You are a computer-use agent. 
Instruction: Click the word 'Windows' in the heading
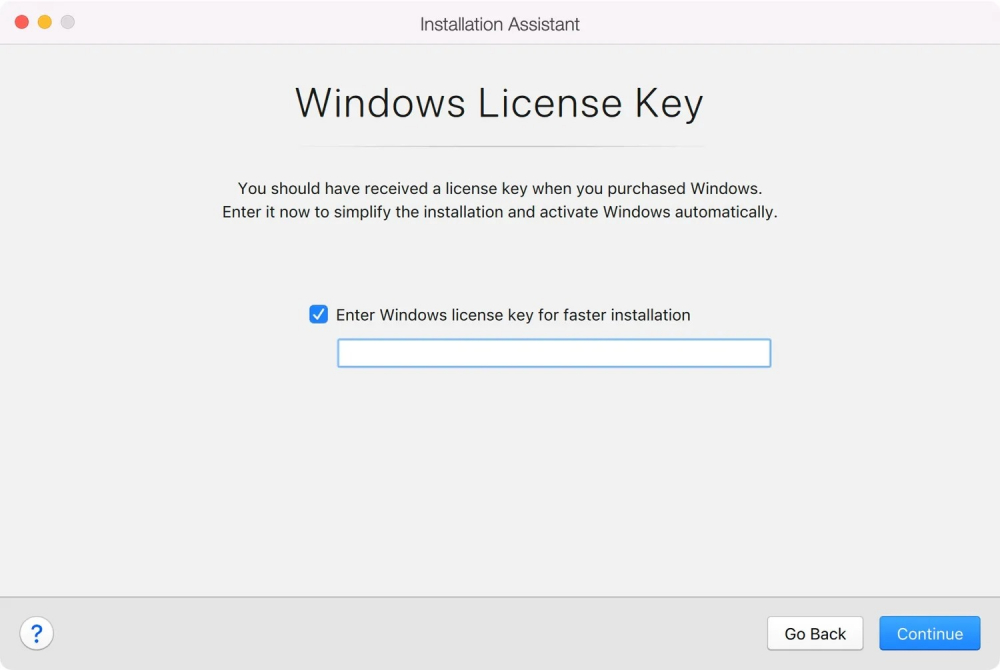point(379,103)
